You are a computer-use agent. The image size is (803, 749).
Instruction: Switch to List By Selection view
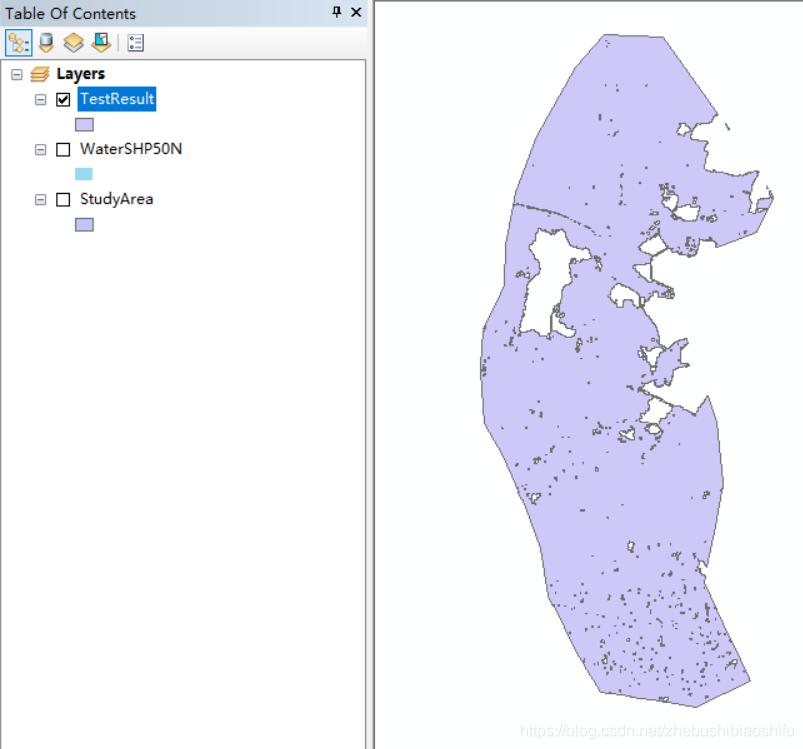(x=101, y=41)
